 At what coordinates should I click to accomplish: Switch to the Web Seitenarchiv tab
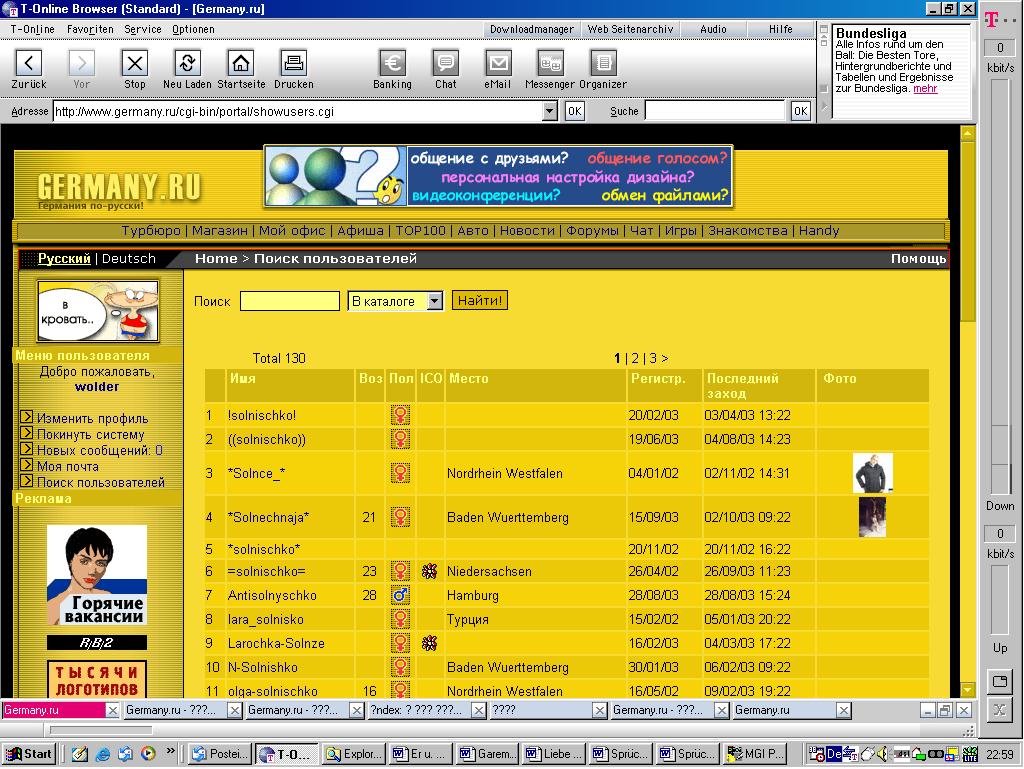click(x=629, y=29)
